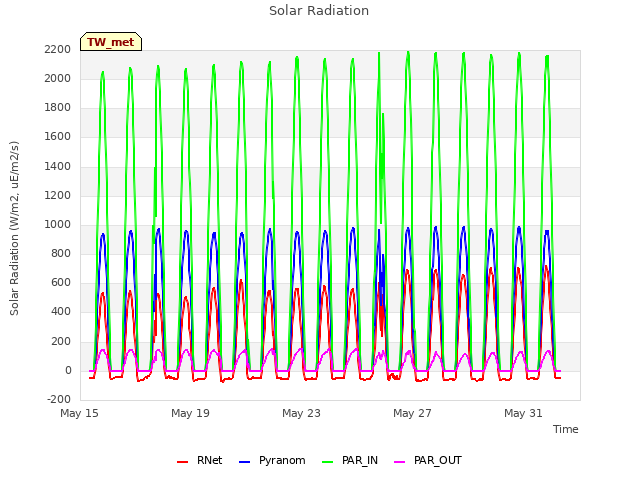Click the TW_met annotation label
The height and width of the screenshot is (480, 640).
click(x=111, y=42)
